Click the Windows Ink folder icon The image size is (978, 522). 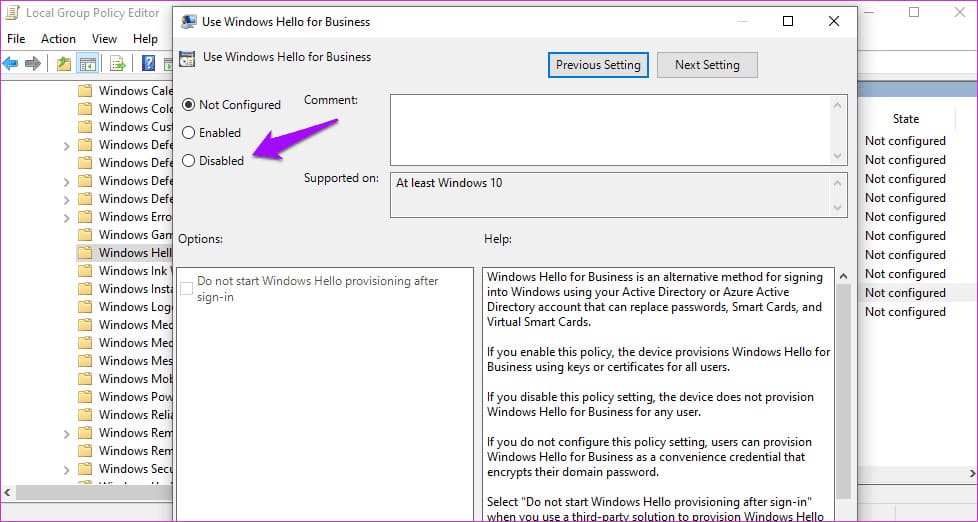coord(85,271)
